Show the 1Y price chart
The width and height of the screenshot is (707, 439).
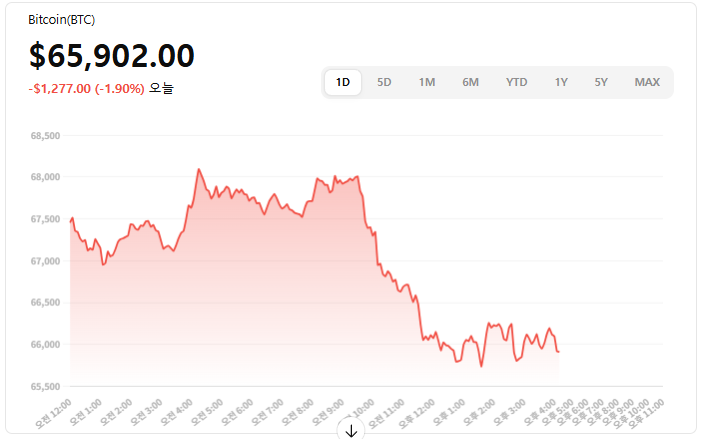(x=562, y=82)
